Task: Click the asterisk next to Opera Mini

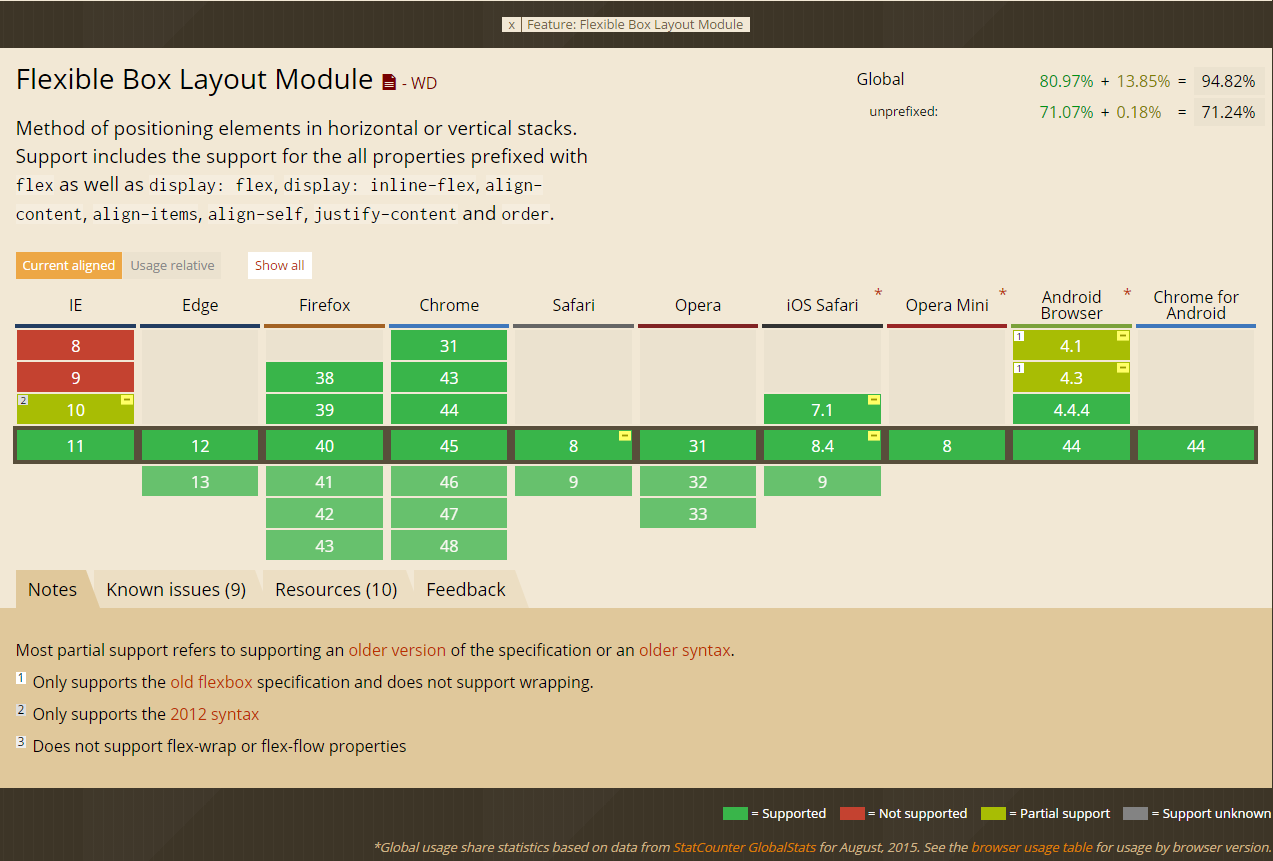Action: coord(1003,294)
